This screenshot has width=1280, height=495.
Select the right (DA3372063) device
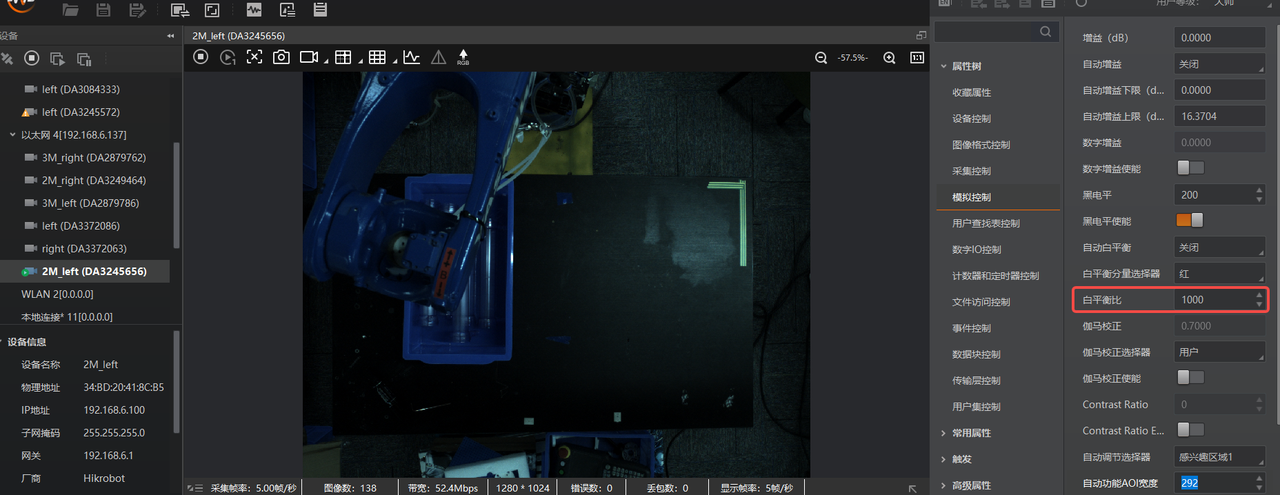pyautogui.click(x=84, y=248)
